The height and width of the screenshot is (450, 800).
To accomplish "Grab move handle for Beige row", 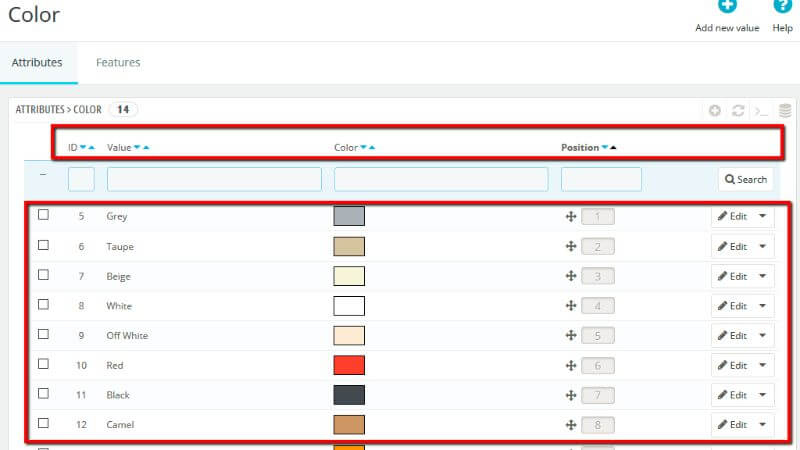I will point(571,276).
